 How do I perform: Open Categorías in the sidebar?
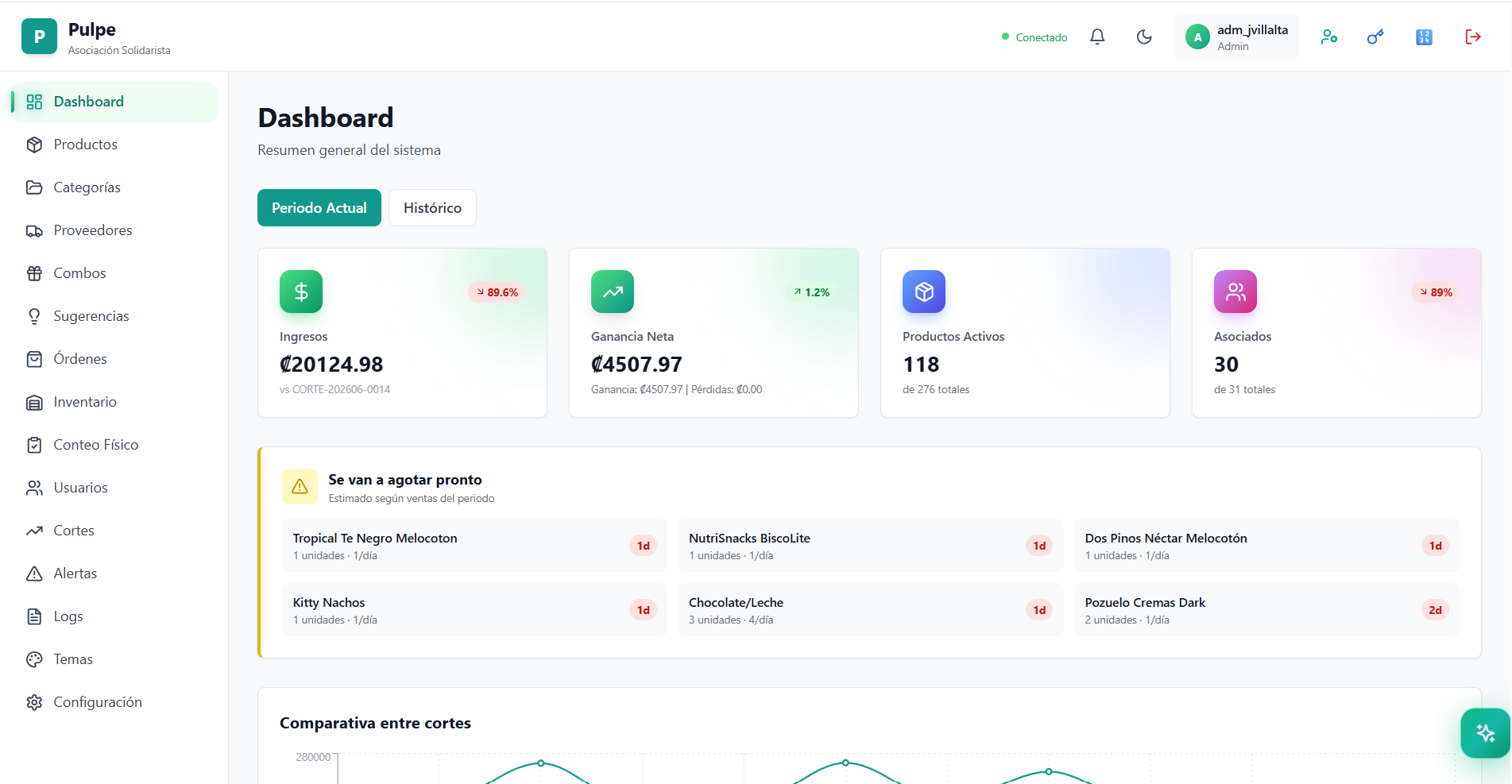coord(114,187)
